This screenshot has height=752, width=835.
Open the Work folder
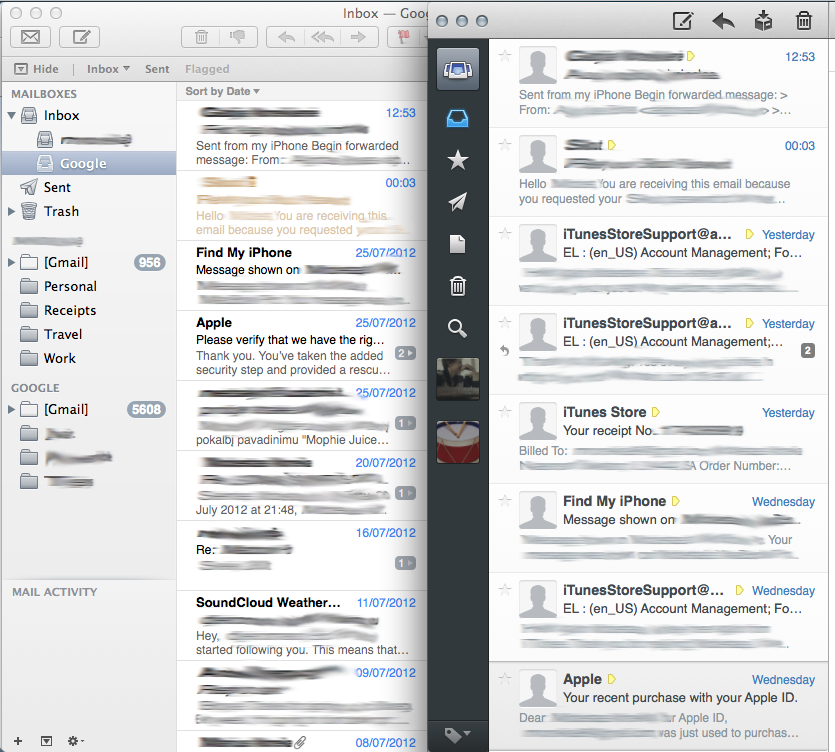click(x=89, y=358)
